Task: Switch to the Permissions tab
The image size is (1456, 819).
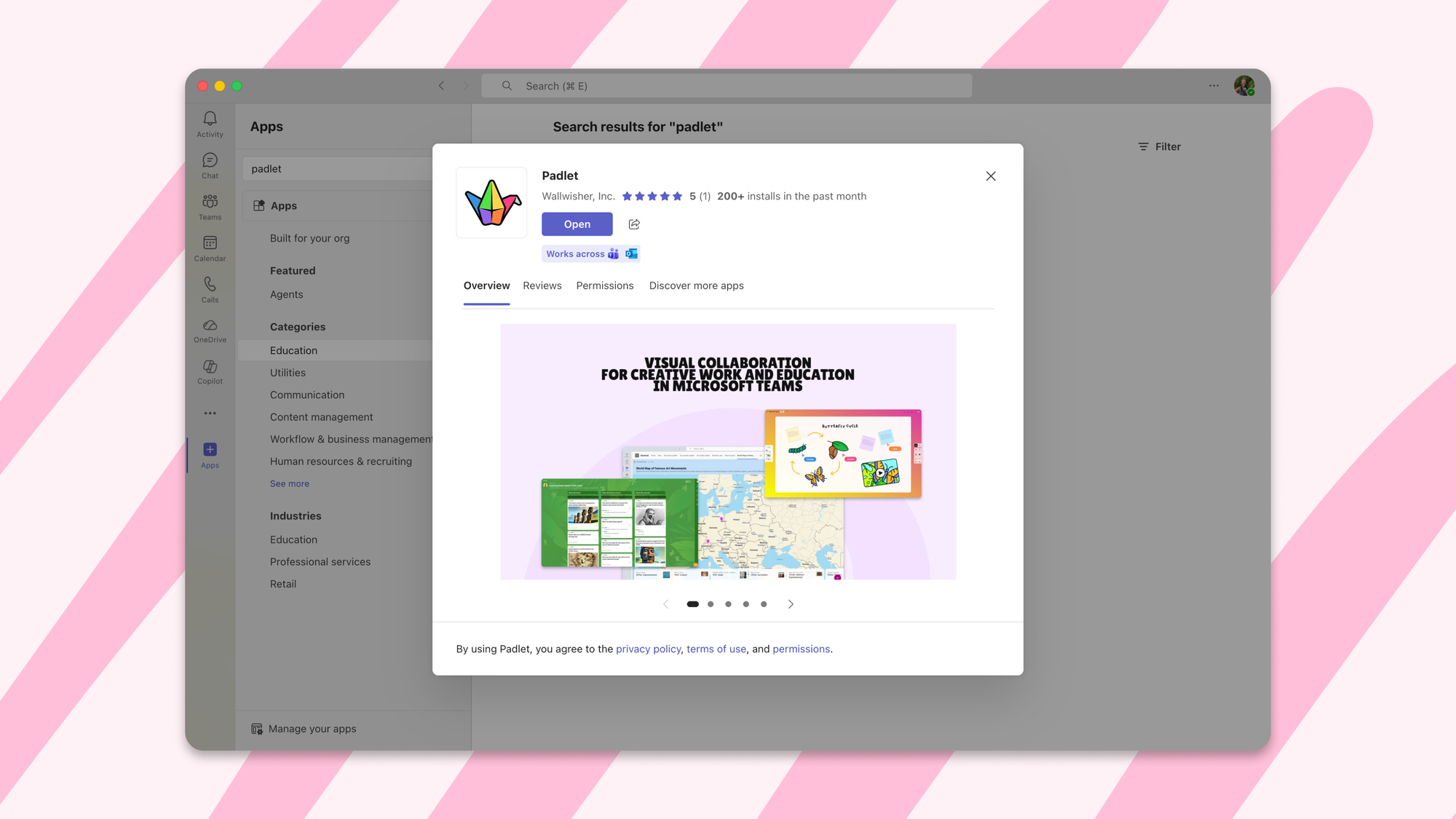Action: pos(605,285)
